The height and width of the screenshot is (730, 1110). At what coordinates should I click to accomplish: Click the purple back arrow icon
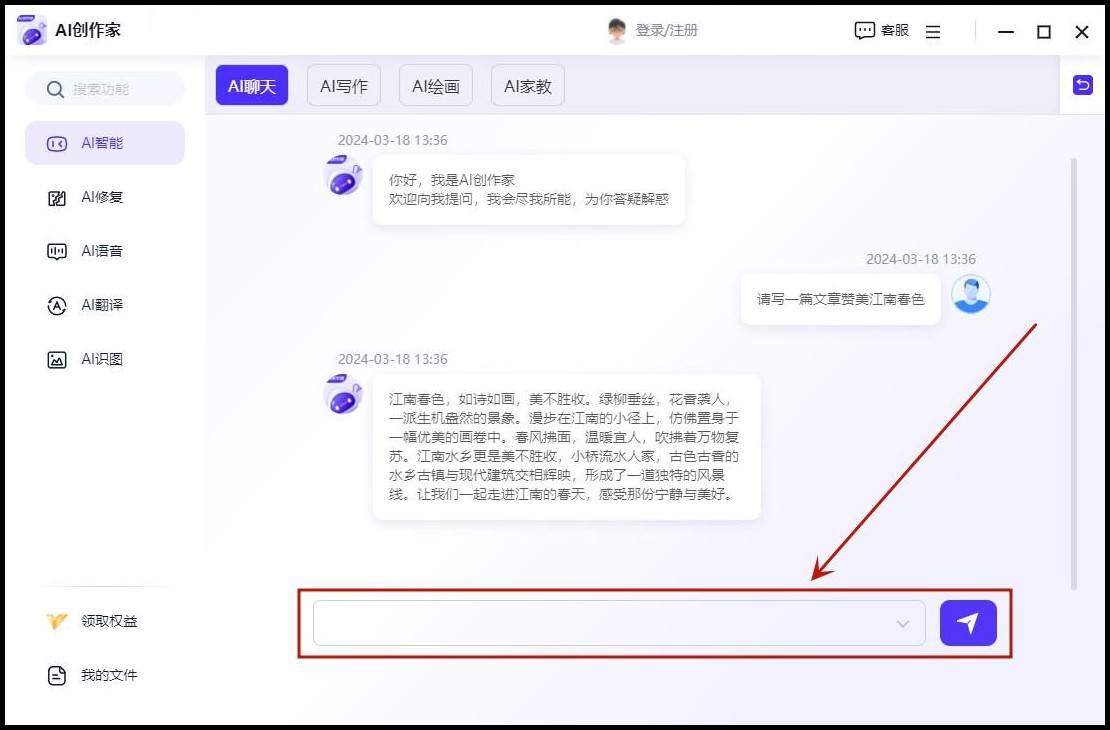pos(1082,86)
